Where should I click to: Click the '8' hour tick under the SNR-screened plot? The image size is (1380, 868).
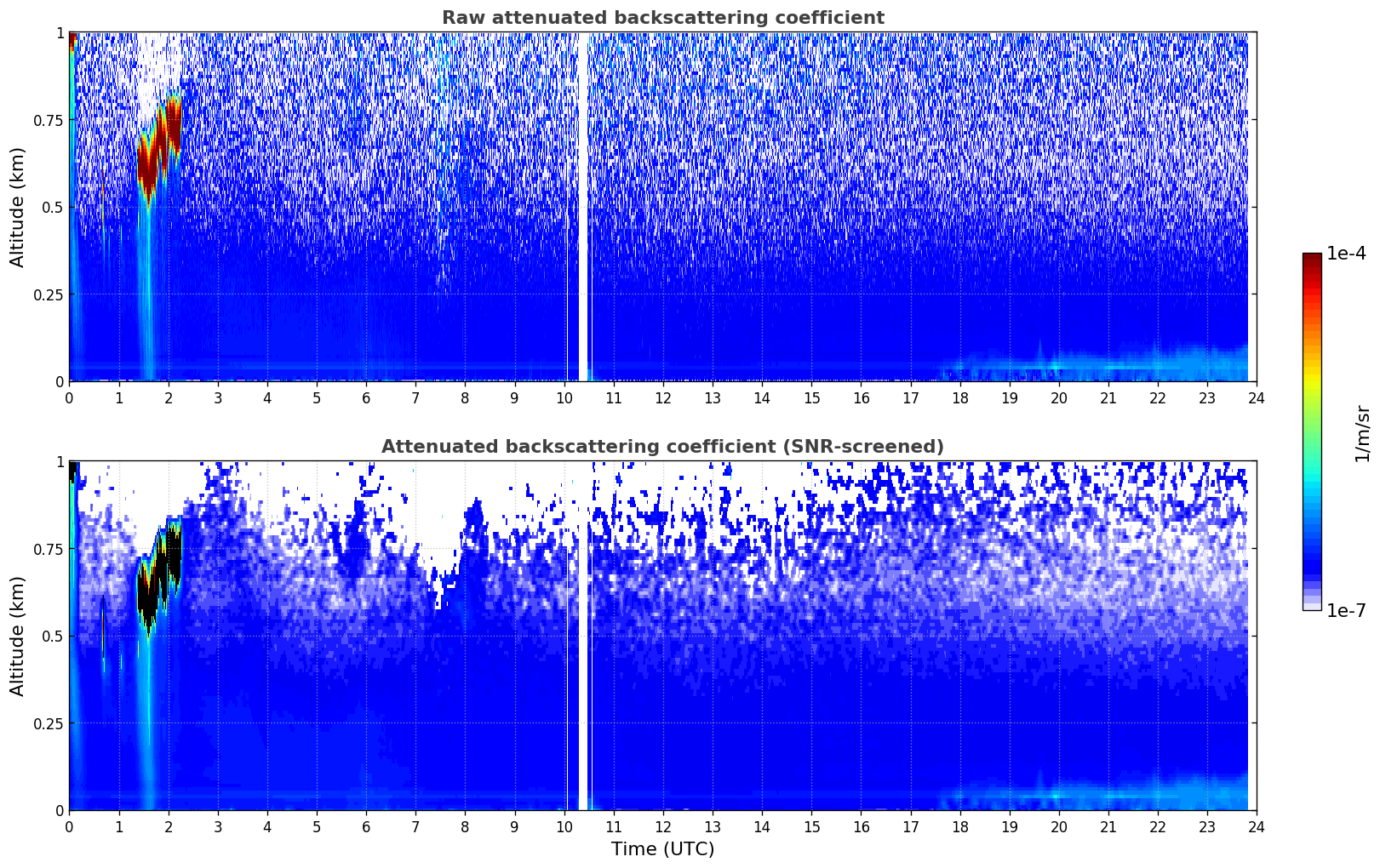465,826
